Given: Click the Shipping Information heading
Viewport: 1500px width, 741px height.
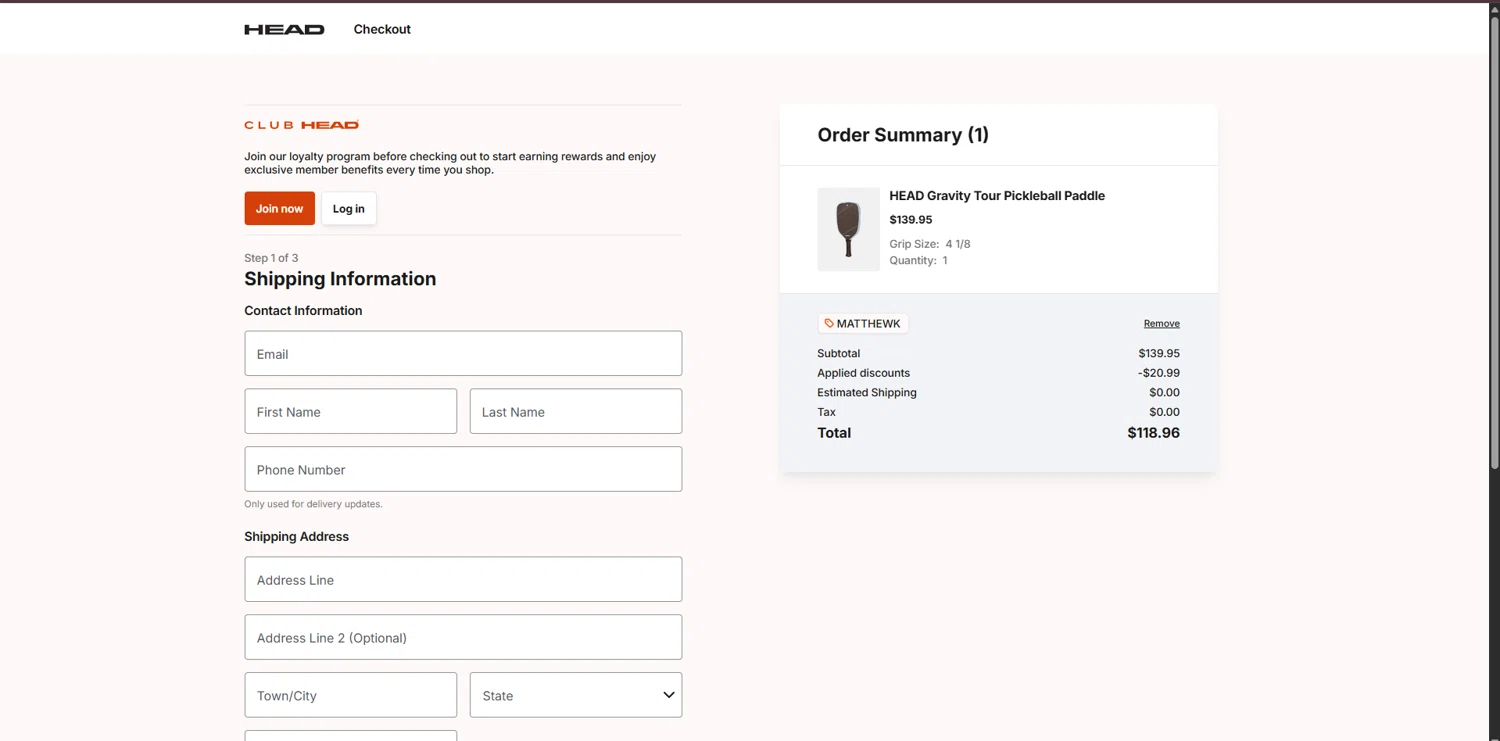Looking at the screenshot, I should [x=340, y=279].
